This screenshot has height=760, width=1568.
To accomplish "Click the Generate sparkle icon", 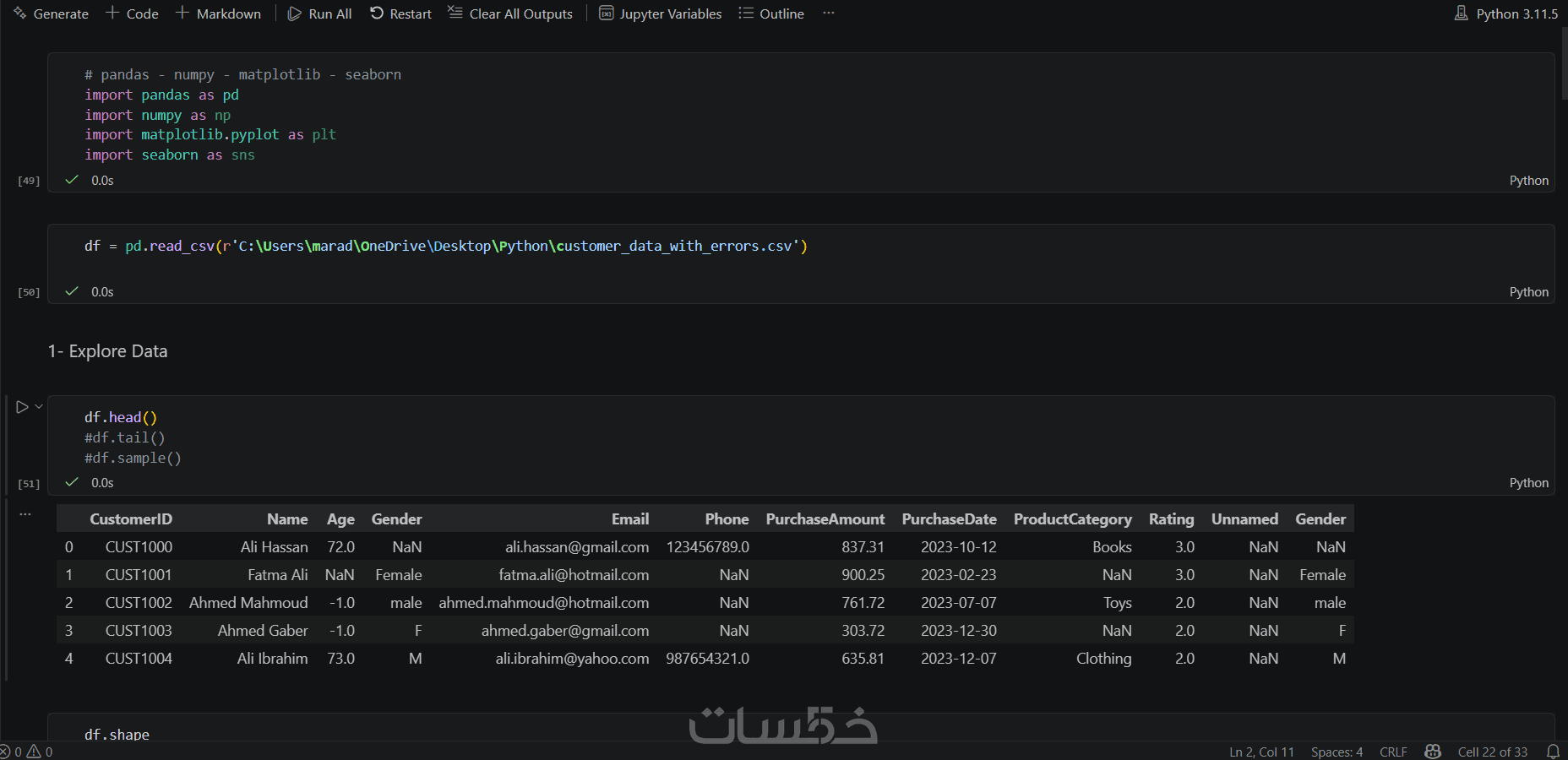I will 19,14.
